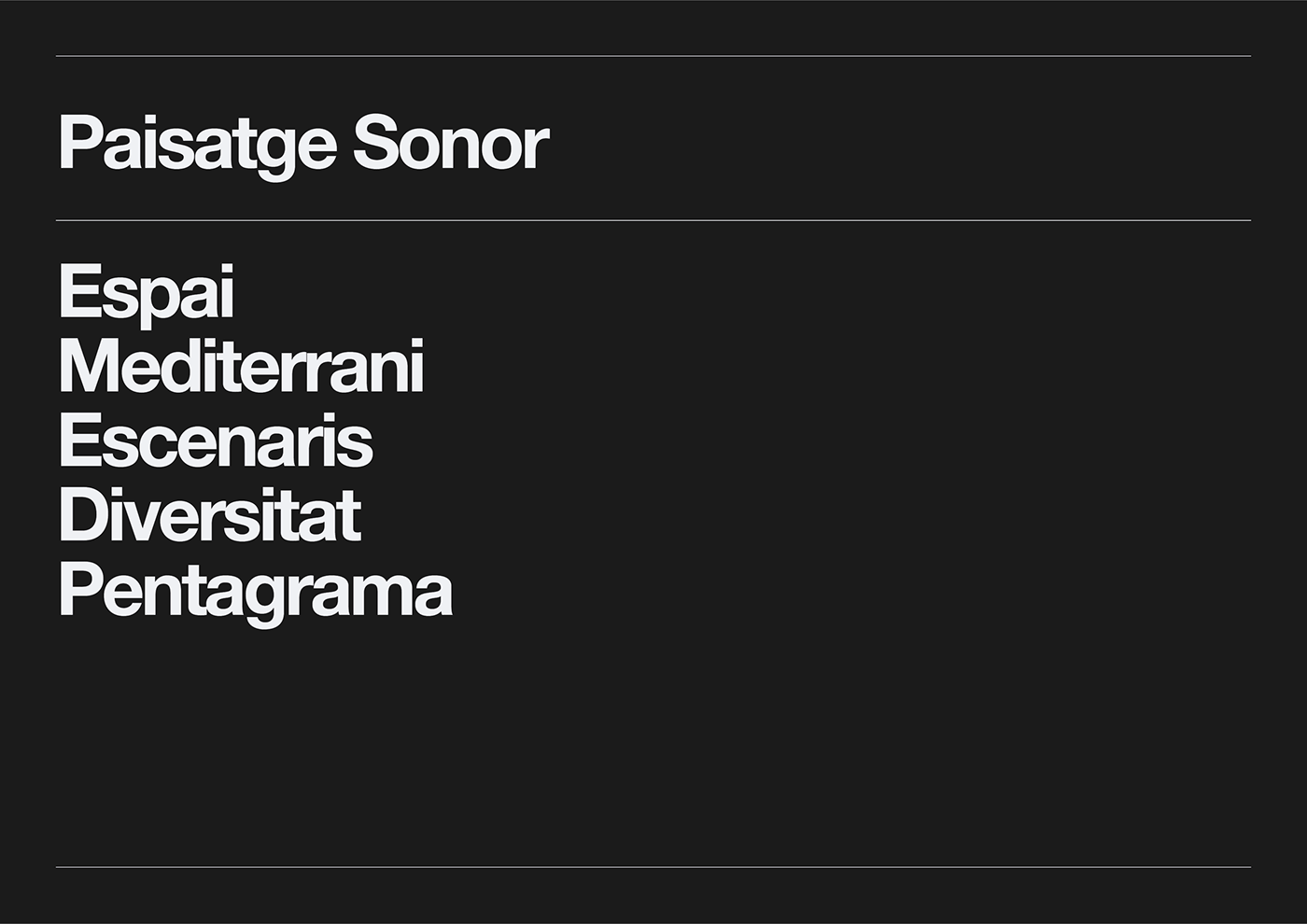
Task: Click capital "E" of Escenaris
Action: coord(80,441)
